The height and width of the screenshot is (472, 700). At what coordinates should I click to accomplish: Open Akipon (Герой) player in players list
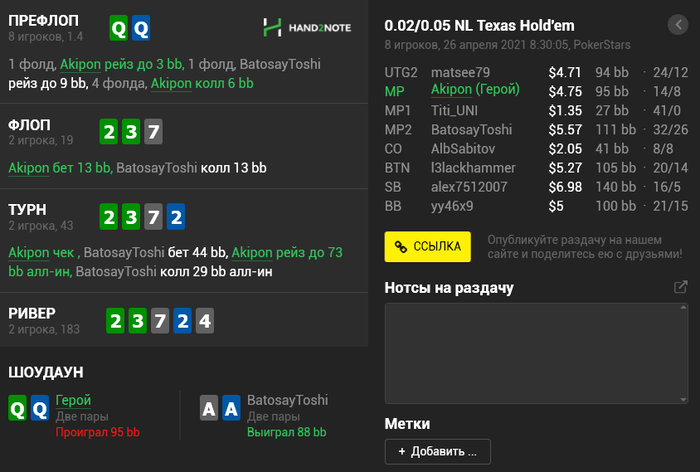point(475,90)
